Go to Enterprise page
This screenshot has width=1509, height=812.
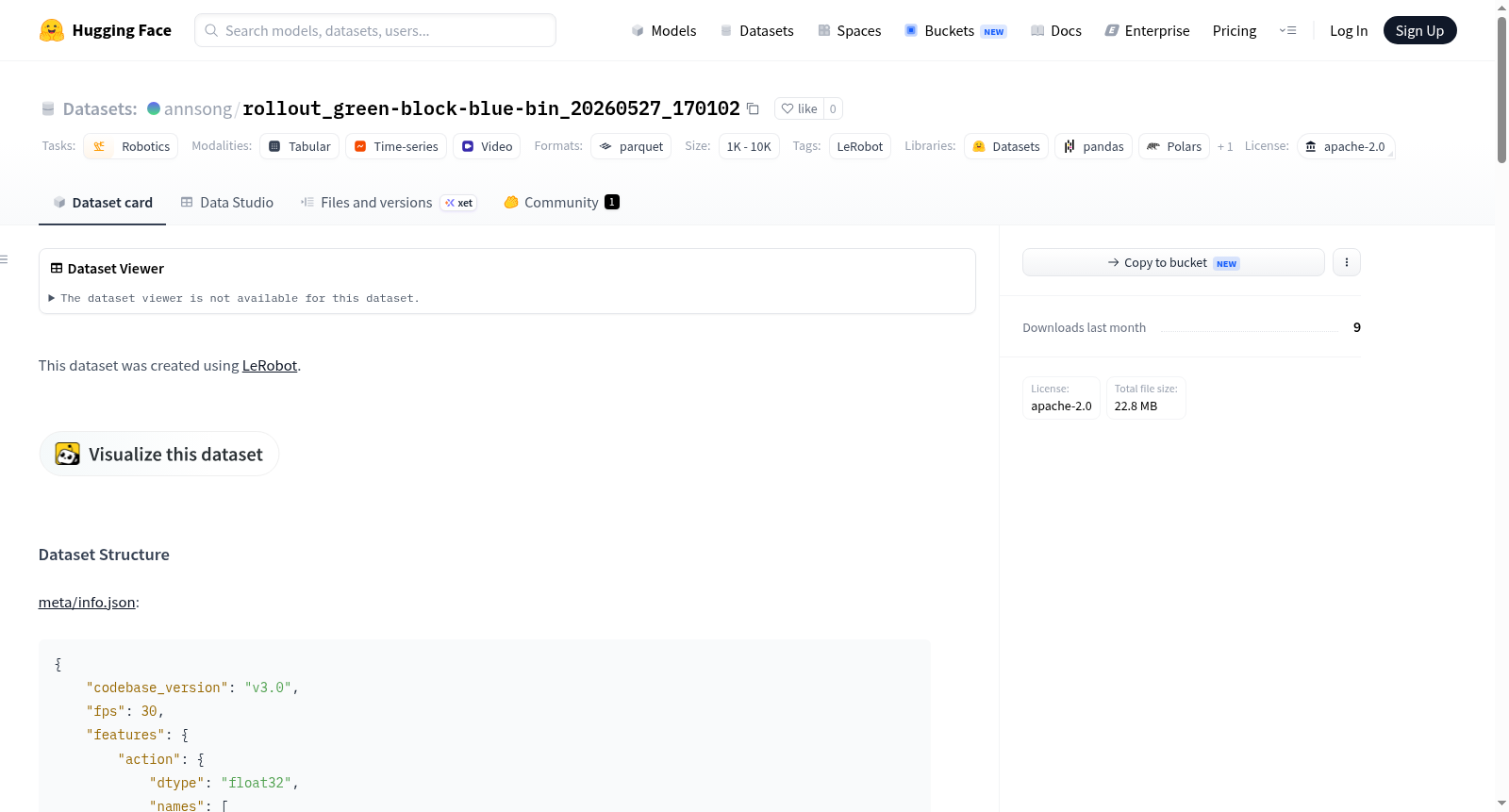[1147, 30]
